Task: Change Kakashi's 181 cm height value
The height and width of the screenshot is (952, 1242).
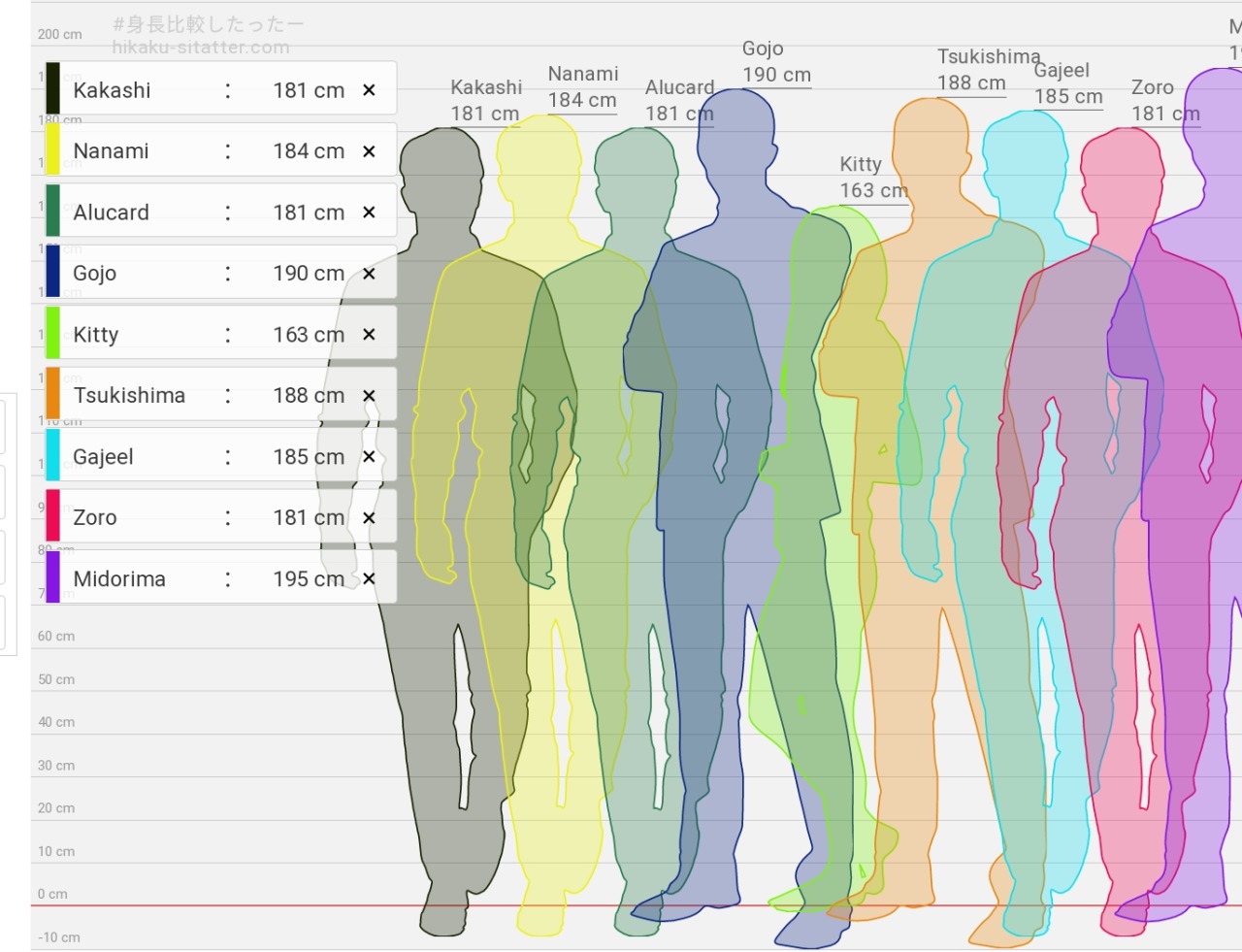Action: point(309,90)
